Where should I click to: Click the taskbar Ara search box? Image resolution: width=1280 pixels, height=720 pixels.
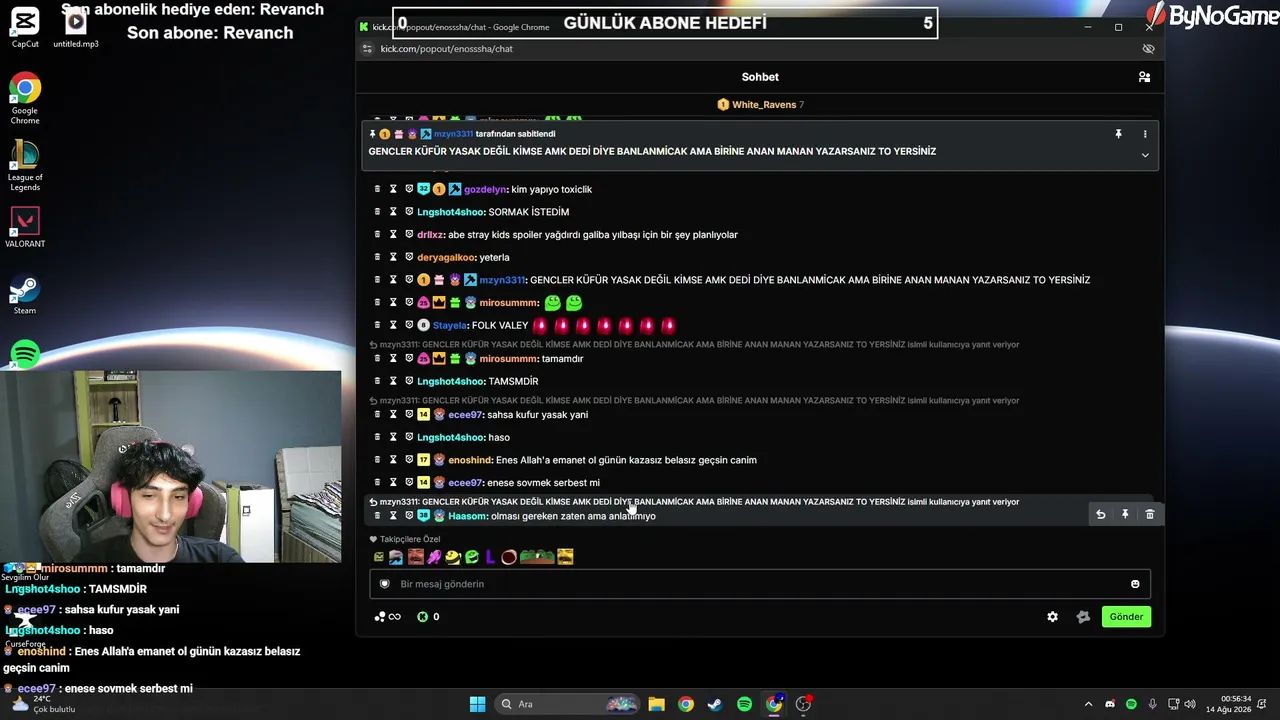(568, 704)
